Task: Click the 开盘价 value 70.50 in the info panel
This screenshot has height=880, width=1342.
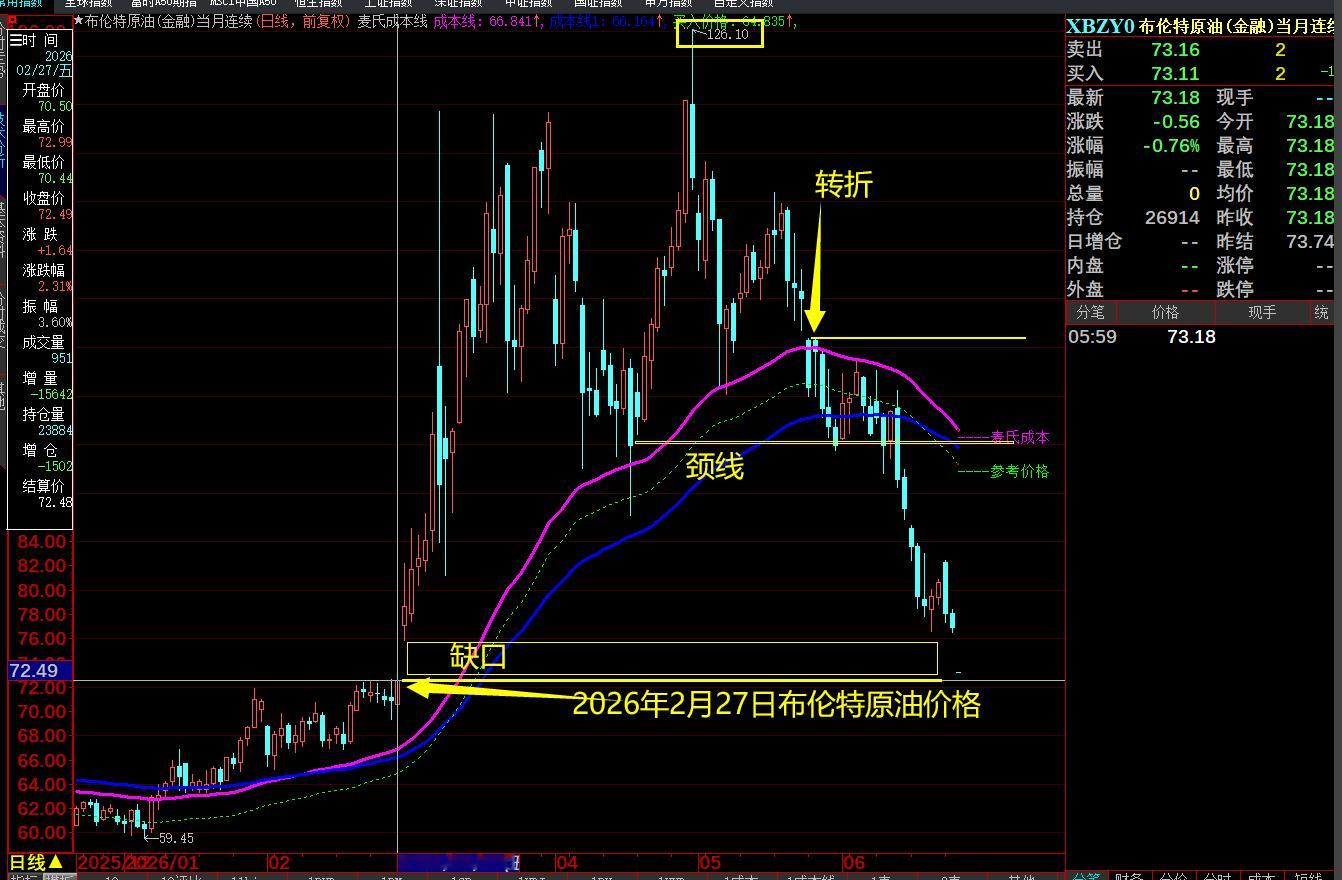Action: (x=55, y=106)
